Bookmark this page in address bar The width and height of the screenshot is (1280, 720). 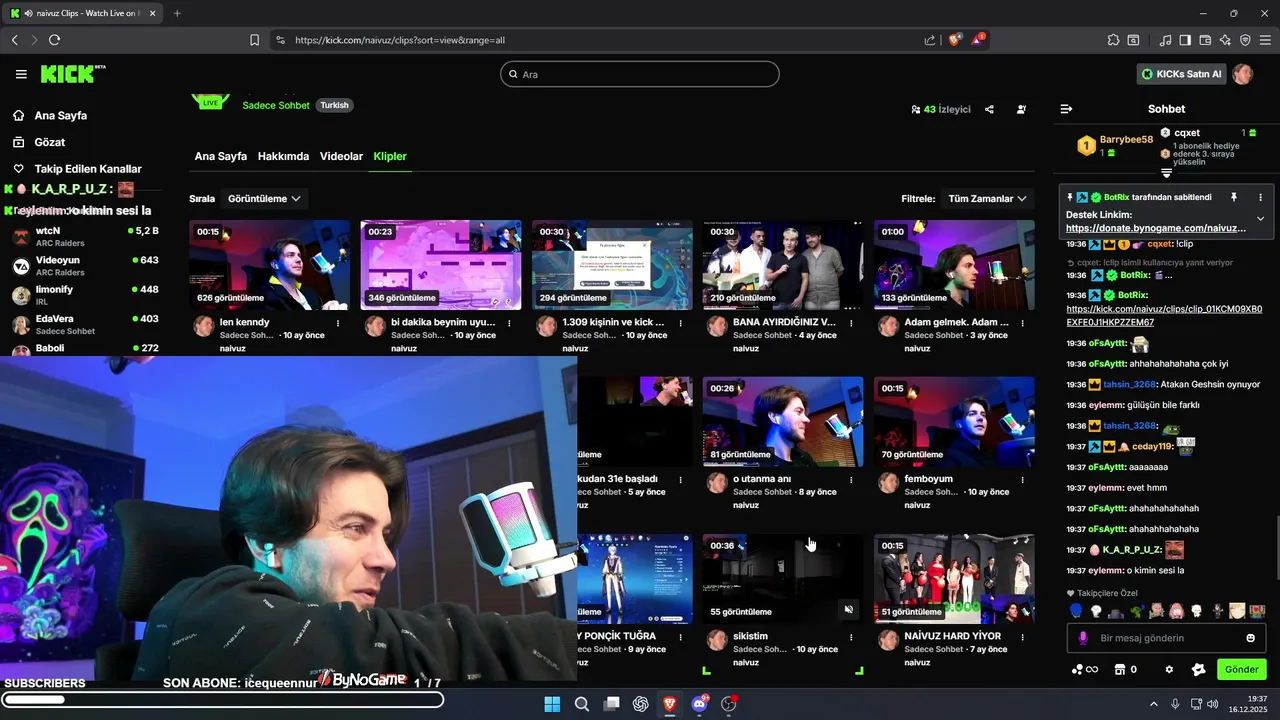pos(254,40)
